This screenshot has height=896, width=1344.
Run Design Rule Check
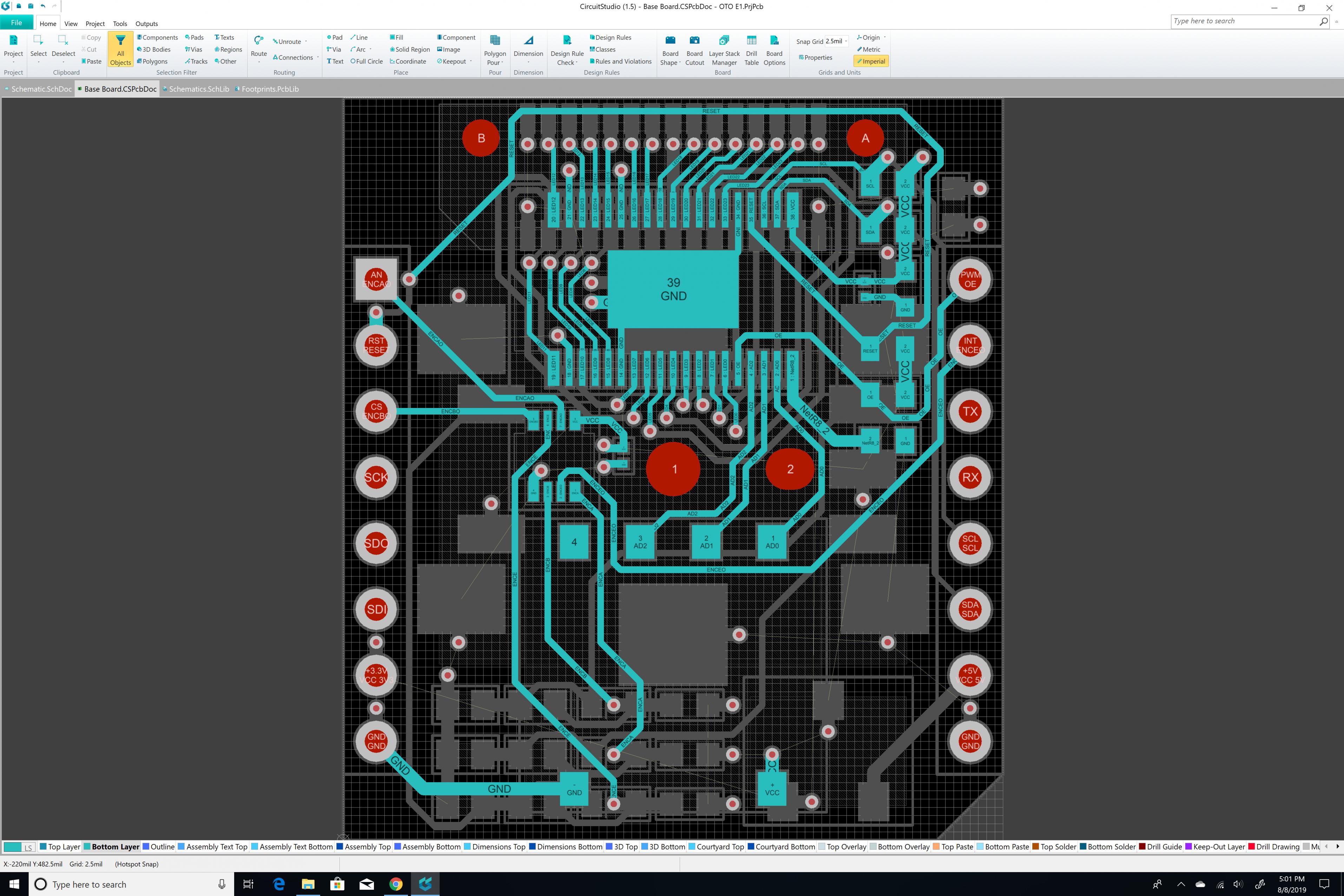[567, 50]
